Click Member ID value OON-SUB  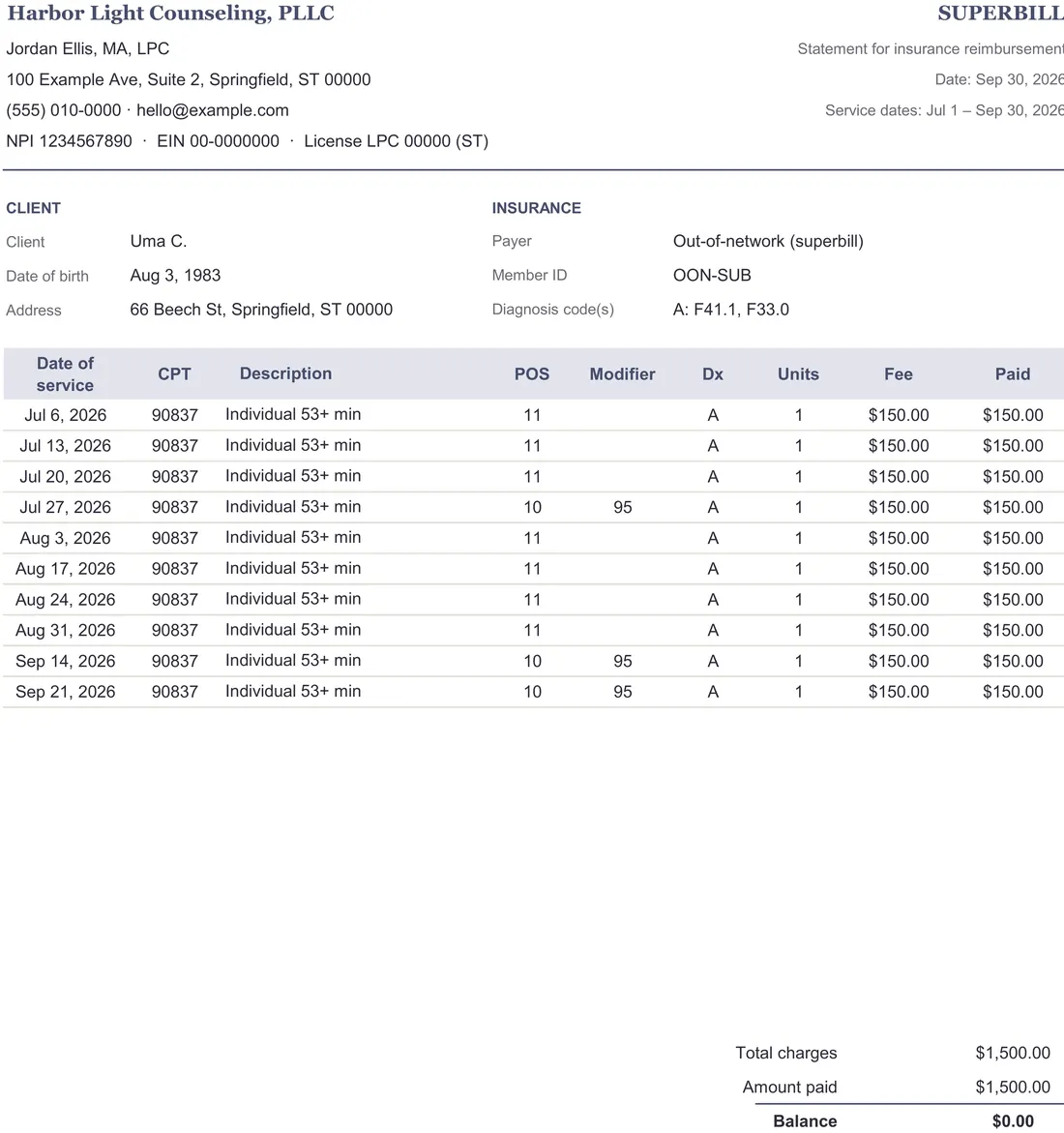(712, 276)
